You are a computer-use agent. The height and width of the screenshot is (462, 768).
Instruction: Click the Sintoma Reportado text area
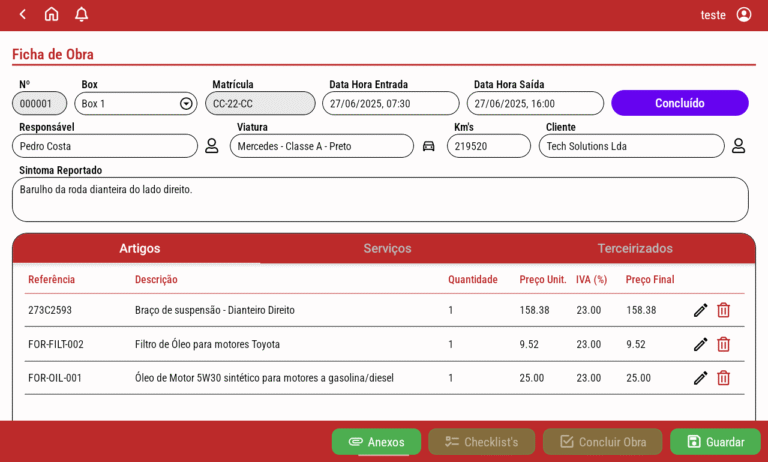click(380, 199)
